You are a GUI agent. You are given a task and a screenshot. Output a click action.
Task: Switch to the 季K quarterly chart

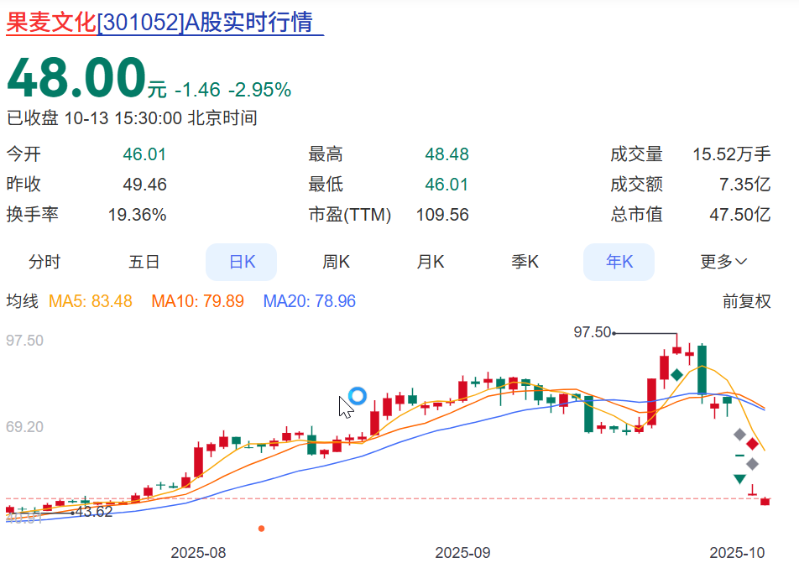(x=525, y=262)
